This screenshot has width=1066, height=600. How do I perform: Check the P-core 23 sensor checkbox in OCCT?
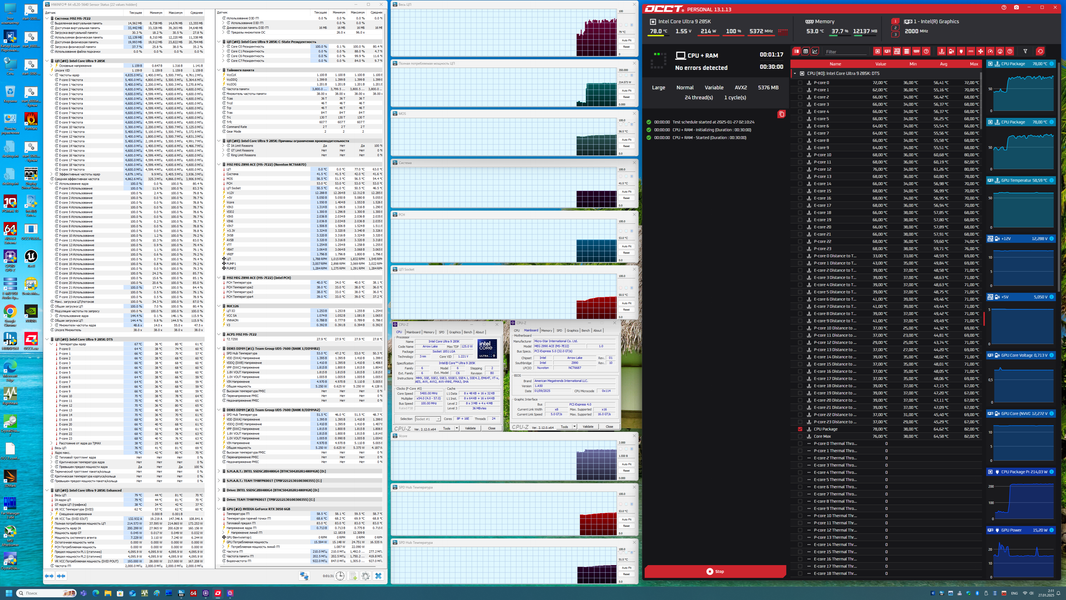(x=800, y=249)
